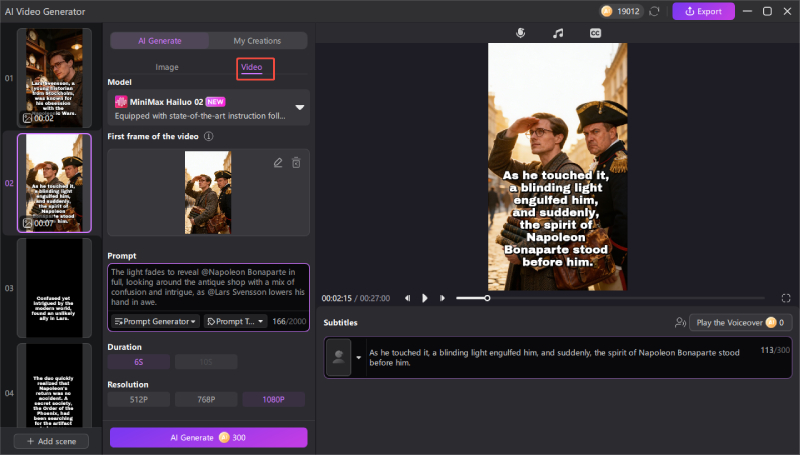Switch to the My Creations tab
Viewport: 800px width, 455px height.
click(x=257, y=41)
